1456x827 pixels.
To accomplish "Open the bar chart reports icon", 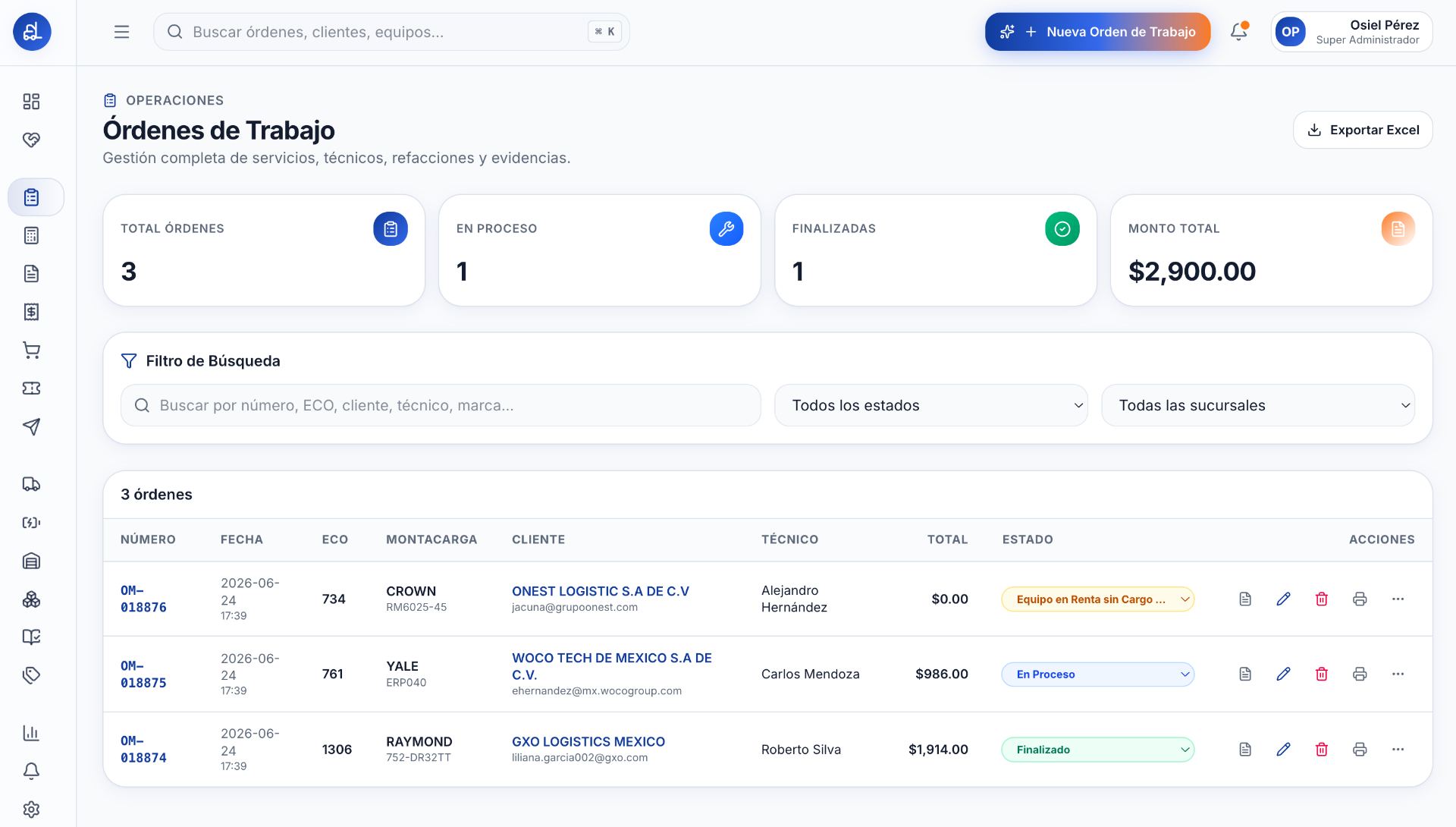I will tap(31, 733).
